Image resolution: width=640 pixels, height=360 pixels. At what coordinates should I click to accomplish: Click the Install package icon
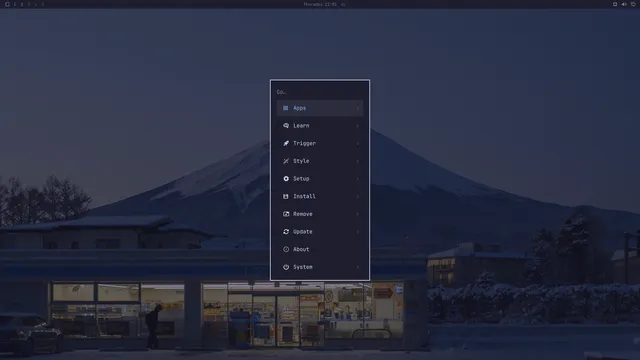click(x=286, y=196)
